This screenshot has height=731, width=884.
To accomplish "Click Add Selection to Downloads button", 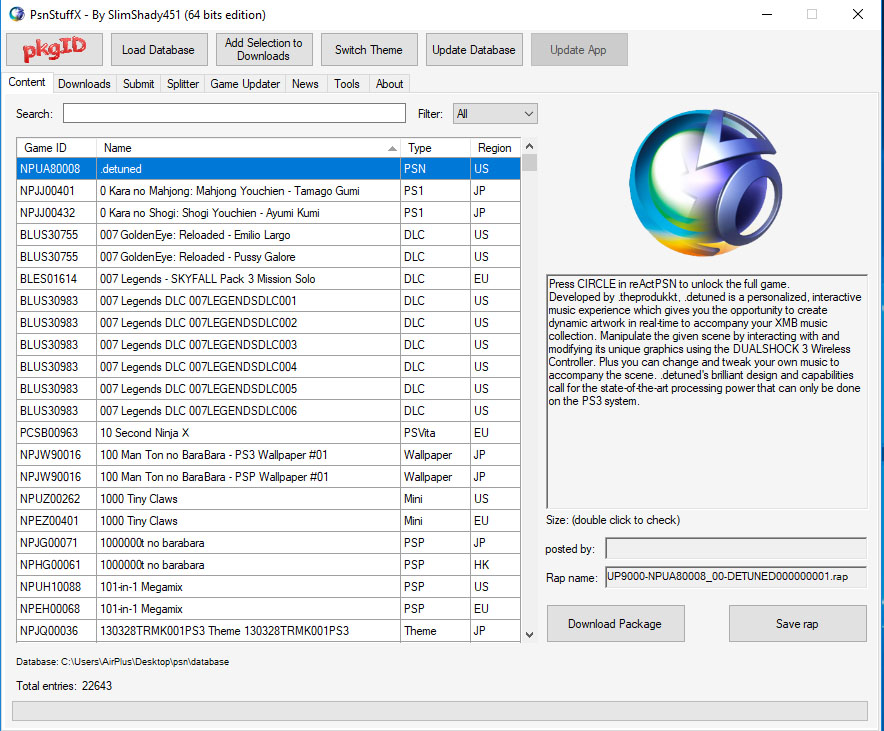I will [263, 50].
